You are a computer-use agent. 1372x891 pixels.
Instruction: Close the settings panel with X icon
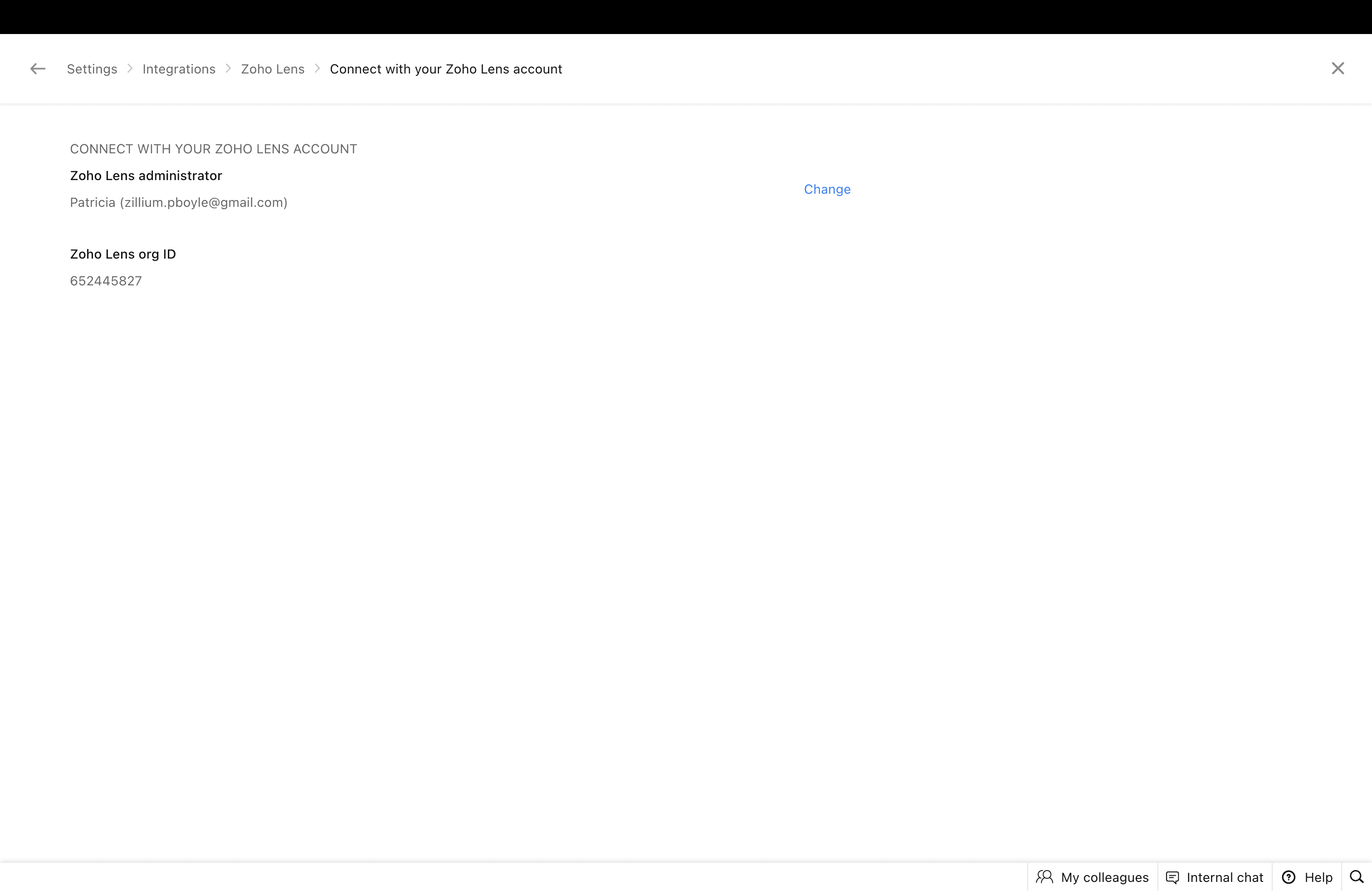click(1338, 68)
